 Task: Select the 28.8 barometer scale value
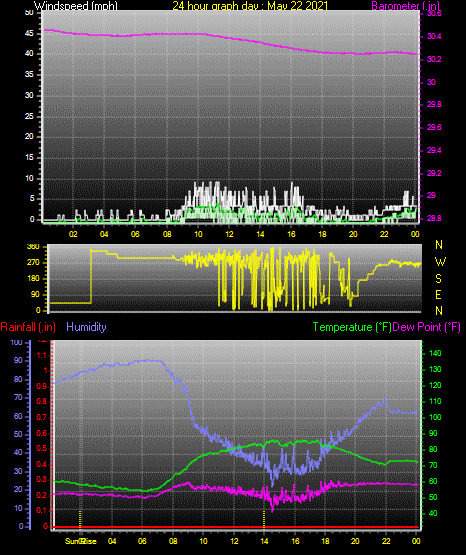tap(434, 218)
